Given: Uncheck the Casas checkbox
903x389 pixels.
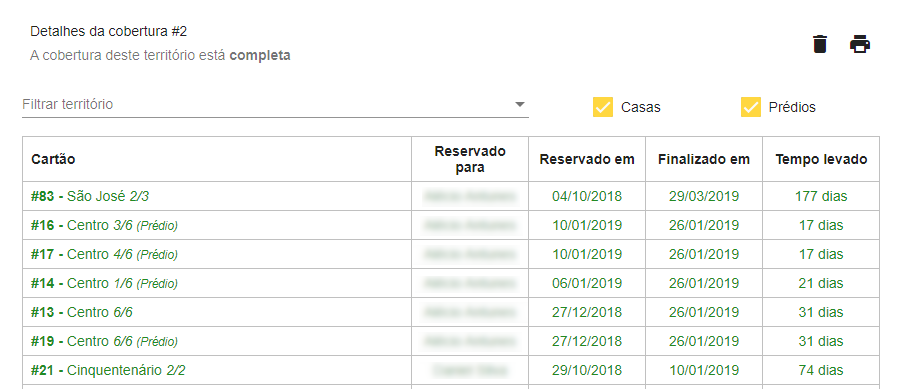Looking at the screenshot, I should pos(602,107).
